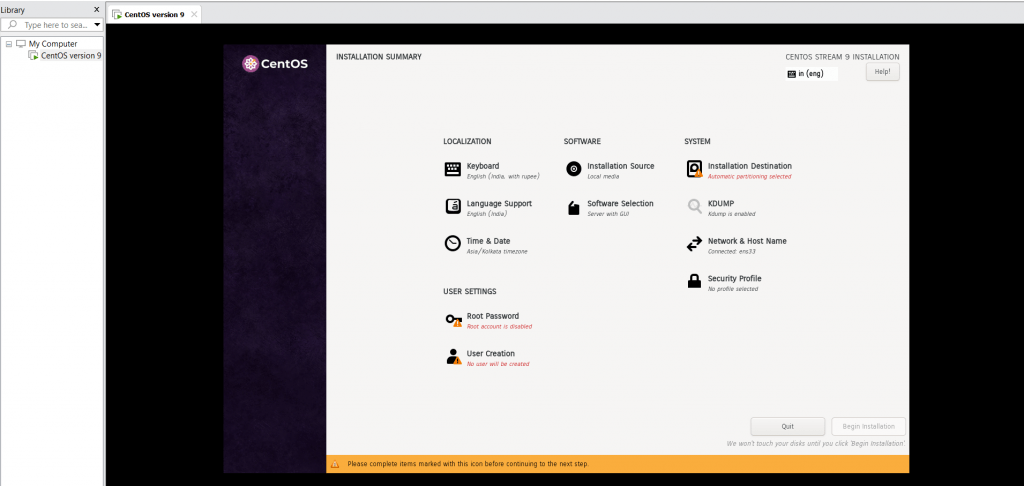The height and width of the screenshot is (486, 1024).
Task: Click the Installation Source disc icon
Action: pyautogui.click(x=573, y=169)
